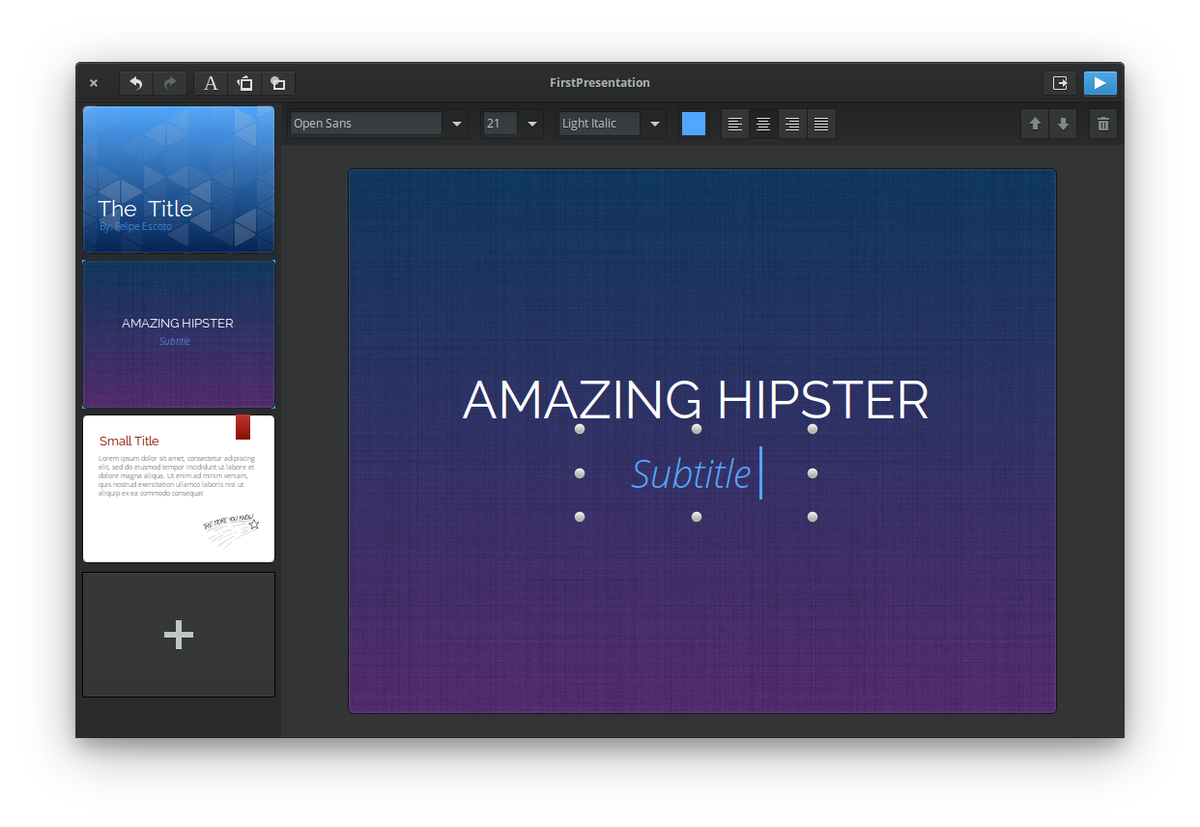The width and height of the screenshot is (1200, 827).
Task: Click the redo arrow button
Action: click(170, 83)
